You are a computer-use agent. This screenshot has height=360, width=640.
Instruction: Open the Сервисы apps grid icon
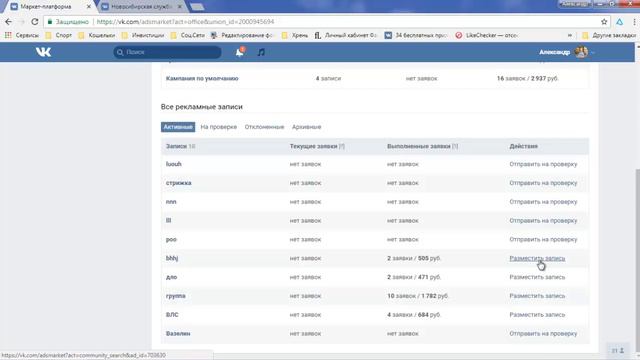pos(8,36)
